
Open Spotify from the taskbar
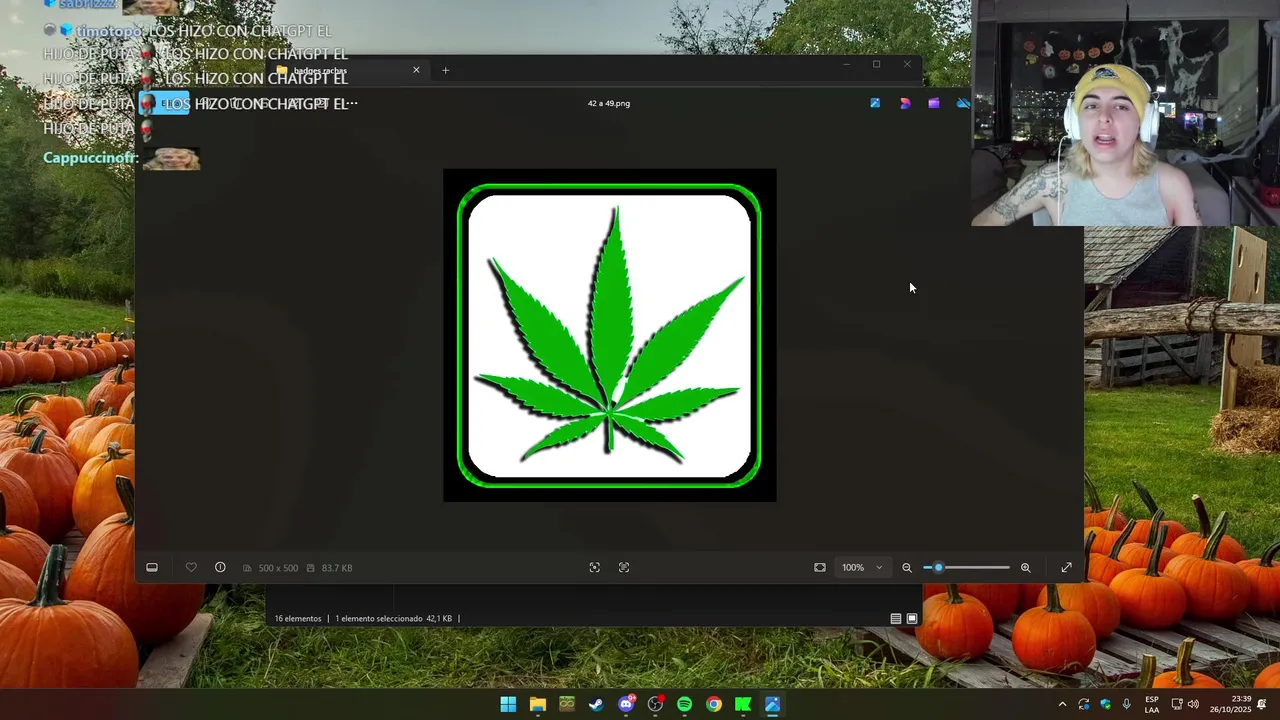pos(684,704)
